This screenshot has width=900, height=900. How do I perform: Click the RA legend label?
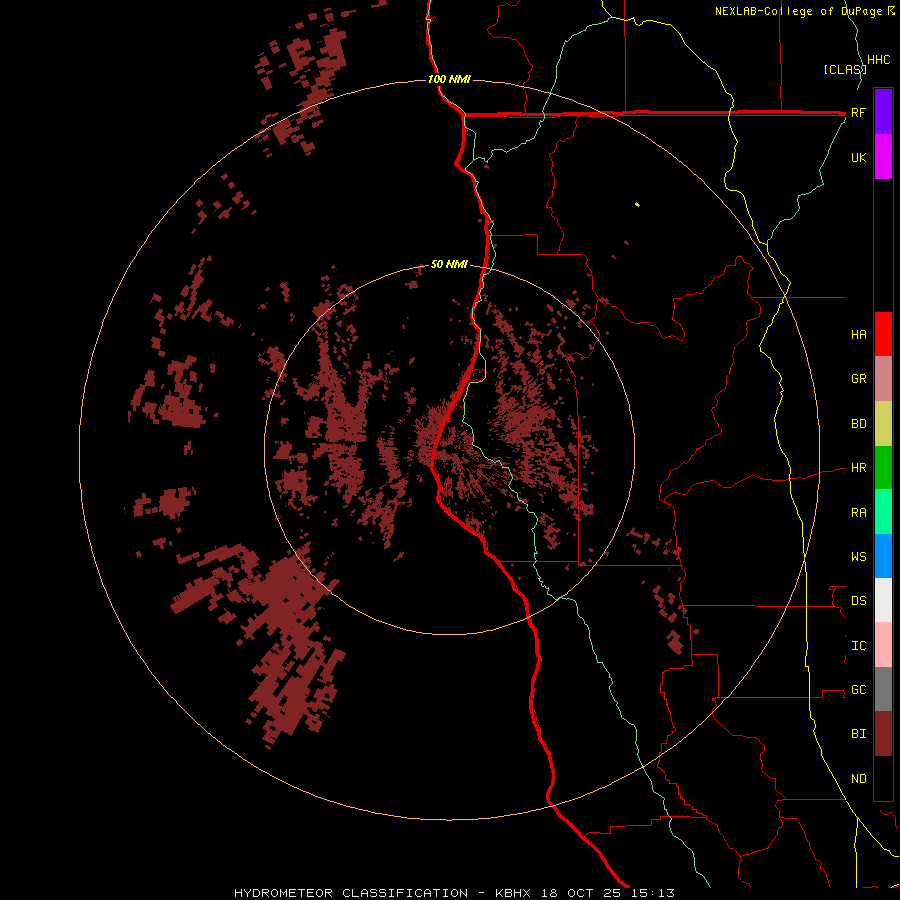[x=858, y=513]
